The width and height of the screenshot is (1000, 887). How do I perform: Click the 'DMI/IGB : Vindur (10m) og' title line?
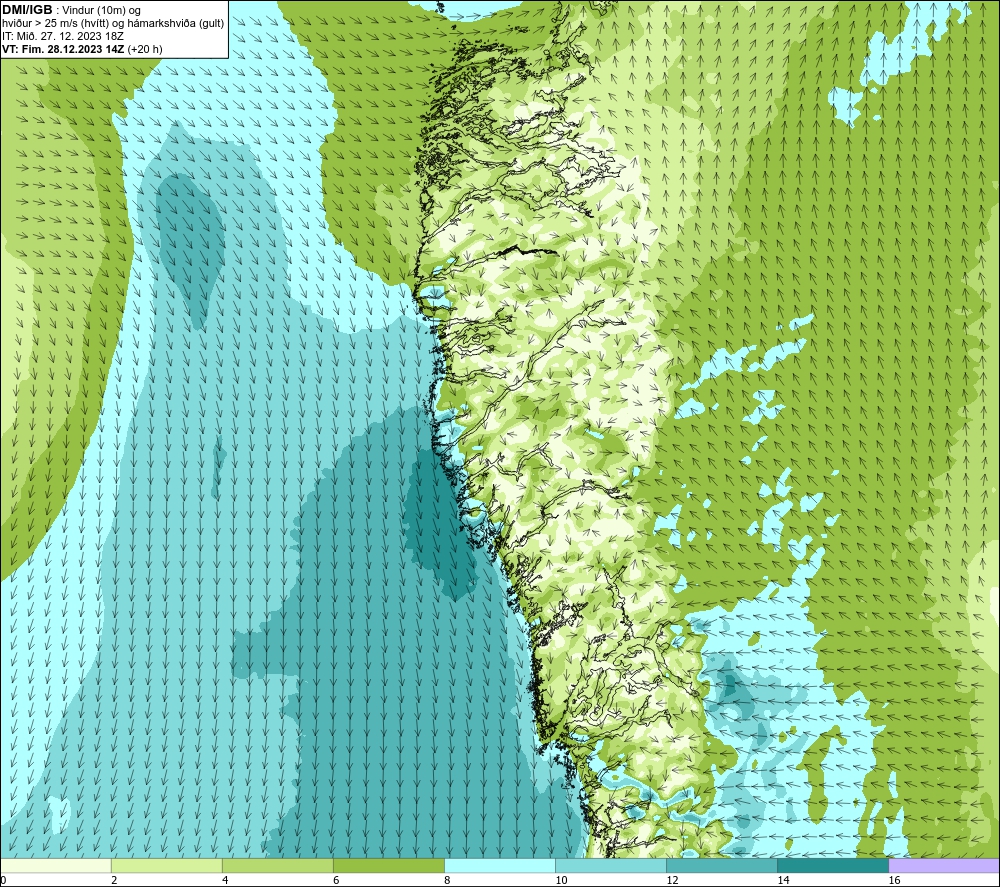71,10
